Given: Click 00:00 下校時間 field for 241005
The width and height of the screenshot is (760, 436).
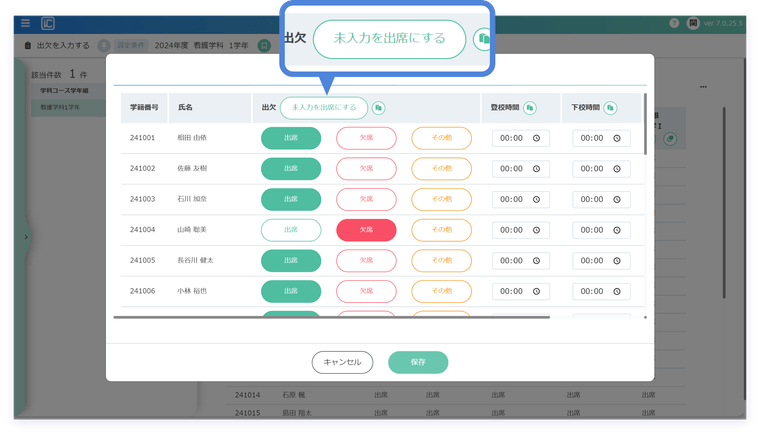Looking at the screenshot, I should [601, 261].
